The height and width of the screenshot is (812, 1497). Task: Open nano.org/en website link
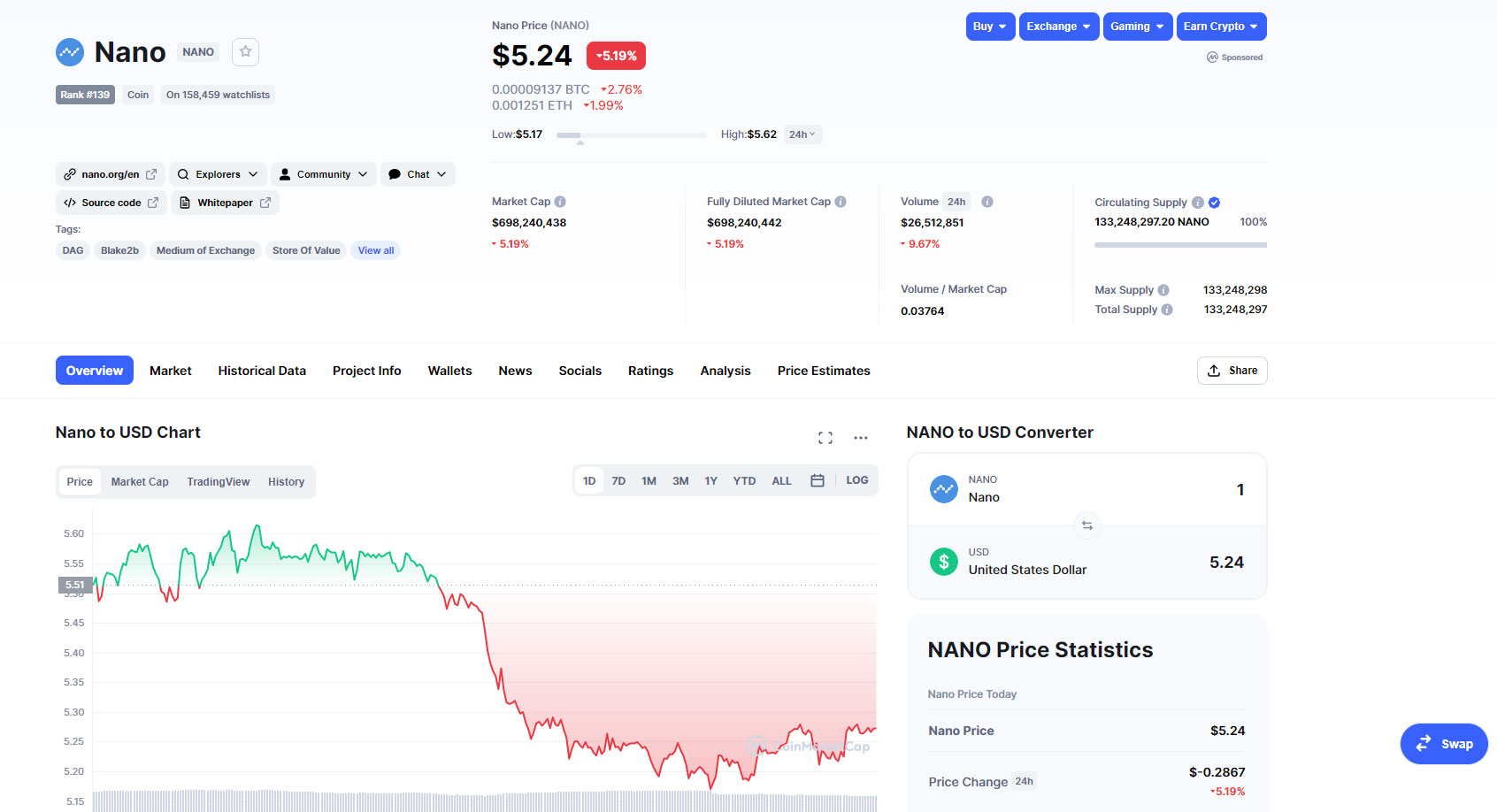tap(111, 174)
